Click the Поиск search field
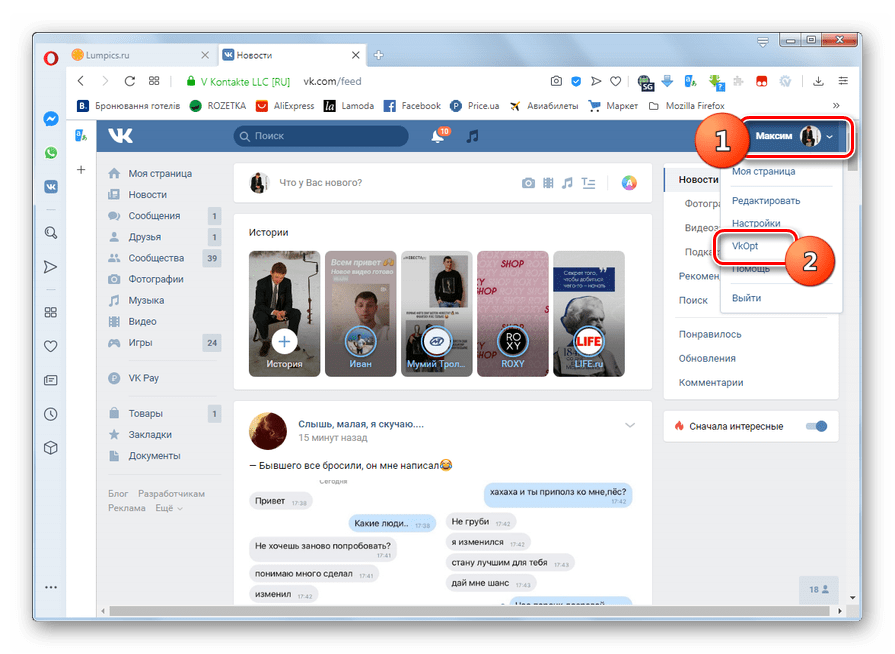This screenshot has width=895, height=654. pyautogui.click(x=320, y=136)
